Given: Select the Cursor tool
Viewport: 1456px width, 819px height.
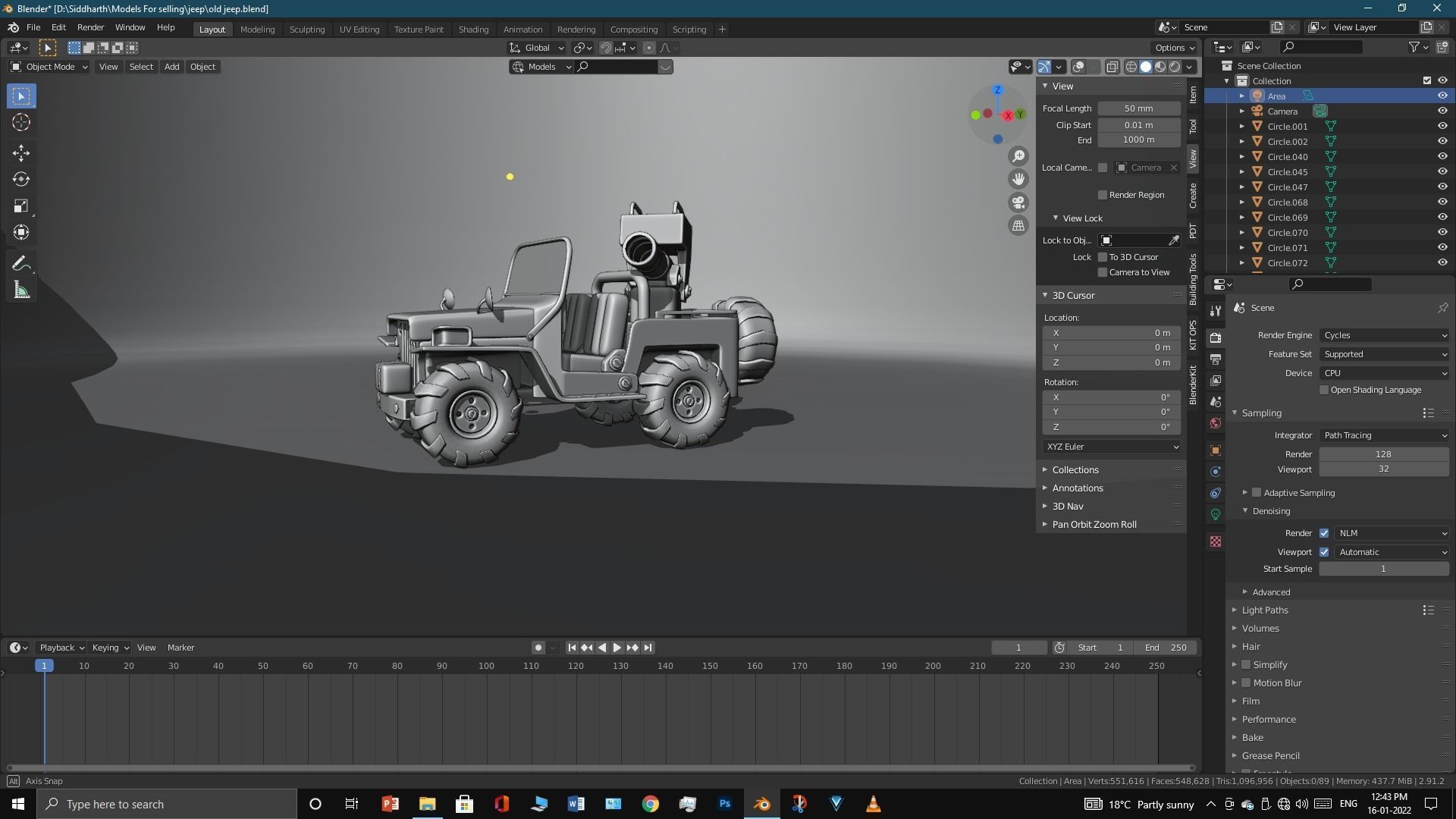Looking at the screenshot, I should (21, 122).
